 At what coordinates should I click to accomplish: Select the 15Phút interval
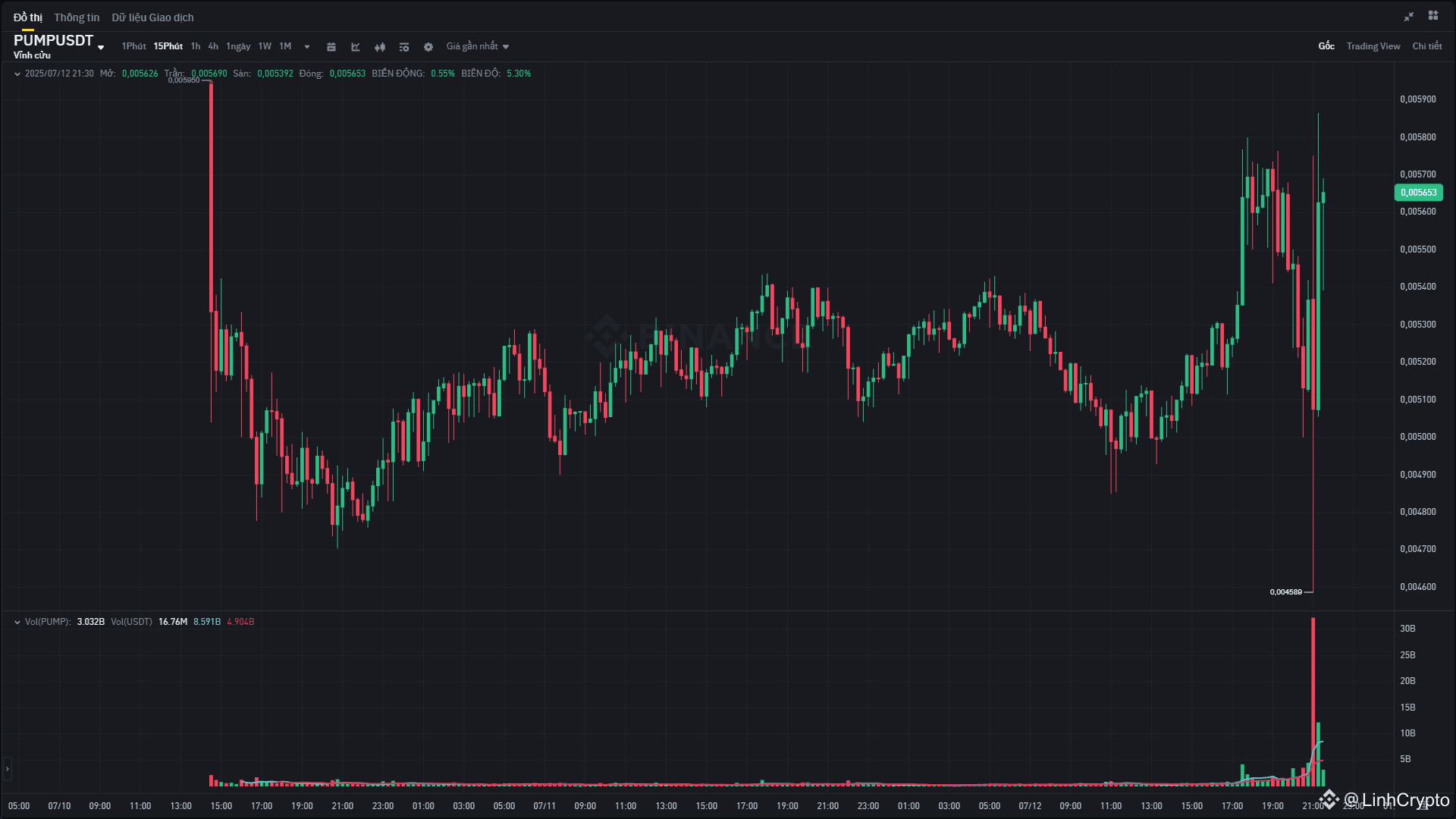(168, 46)
